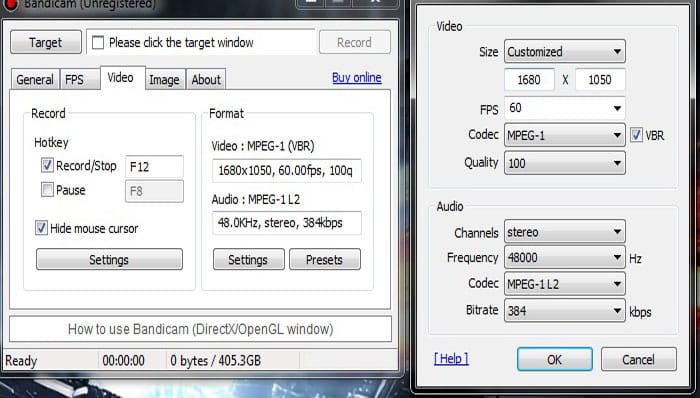Toggle the VBR checkbox
700x398 pixels.
click(x=636, y=135)
